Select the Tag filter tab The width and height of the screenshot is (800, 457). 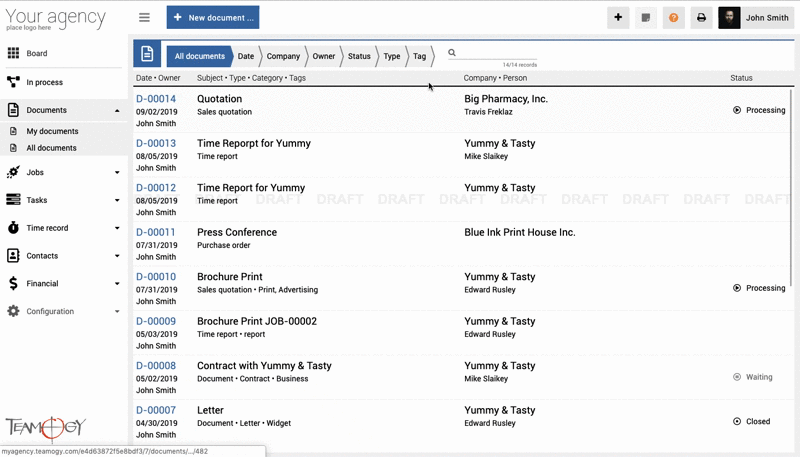(419, 56)
